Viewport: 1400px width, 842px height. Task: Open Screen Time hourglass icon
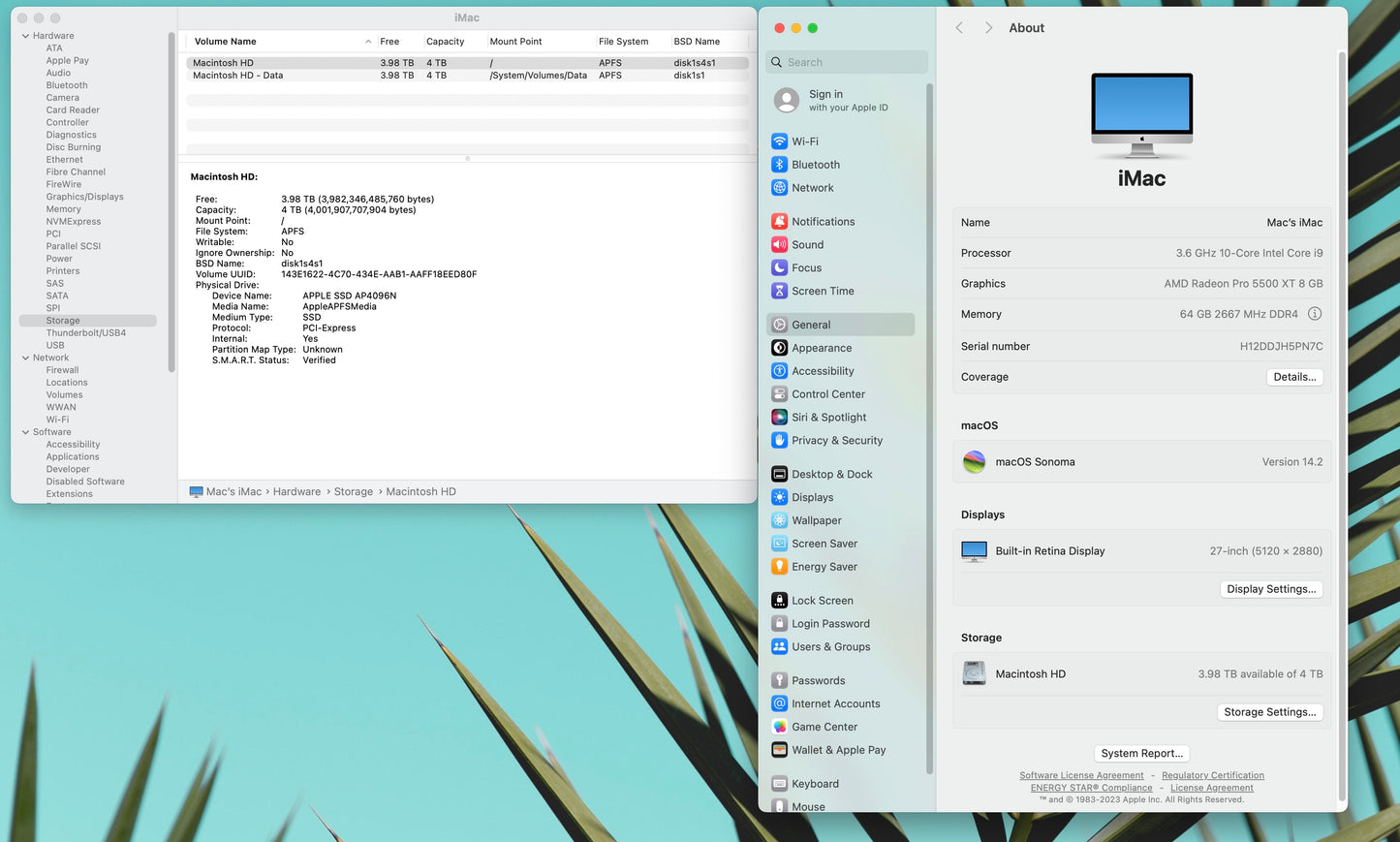point(779,291)
